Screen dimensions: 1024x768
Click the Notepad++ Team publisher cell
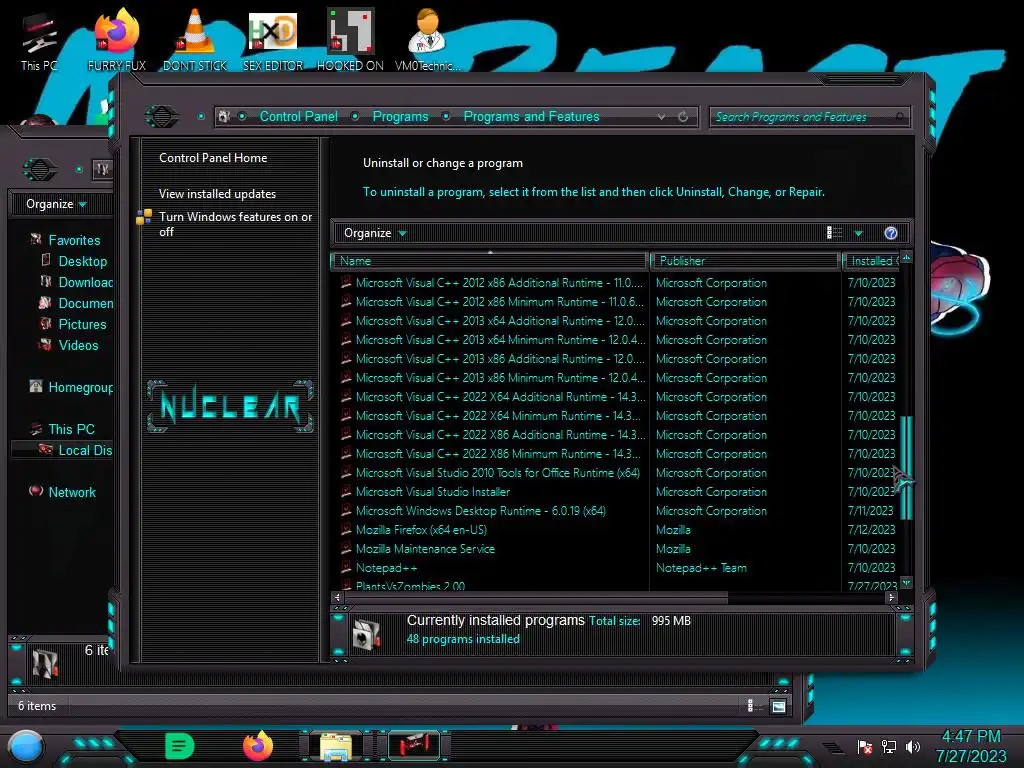[x=701, y=568]
